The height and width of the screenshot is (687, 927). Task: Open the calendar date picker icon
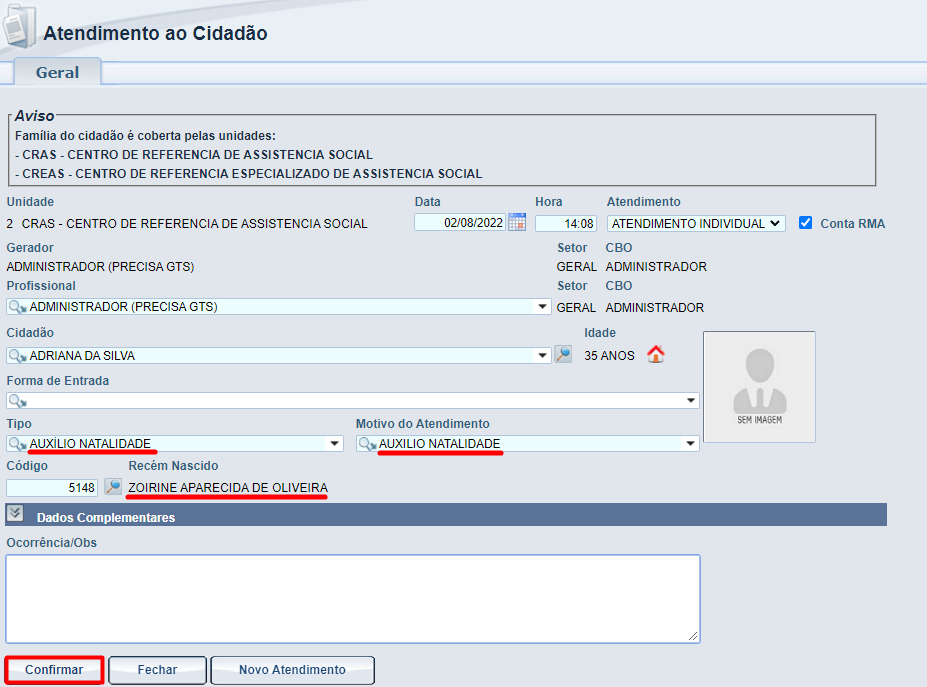517,223
